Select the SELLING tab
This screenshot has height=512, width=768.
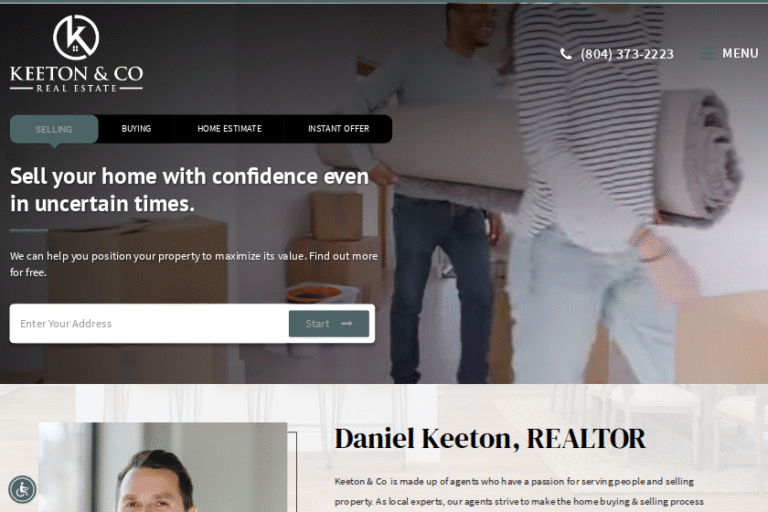pyautogui.click(x=54, y=129)
